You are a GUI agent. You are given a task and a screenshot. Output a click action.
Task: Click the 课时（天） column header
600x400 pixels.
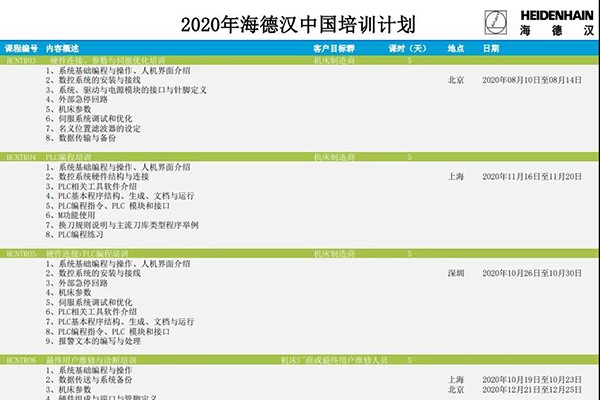click(408, 49)
